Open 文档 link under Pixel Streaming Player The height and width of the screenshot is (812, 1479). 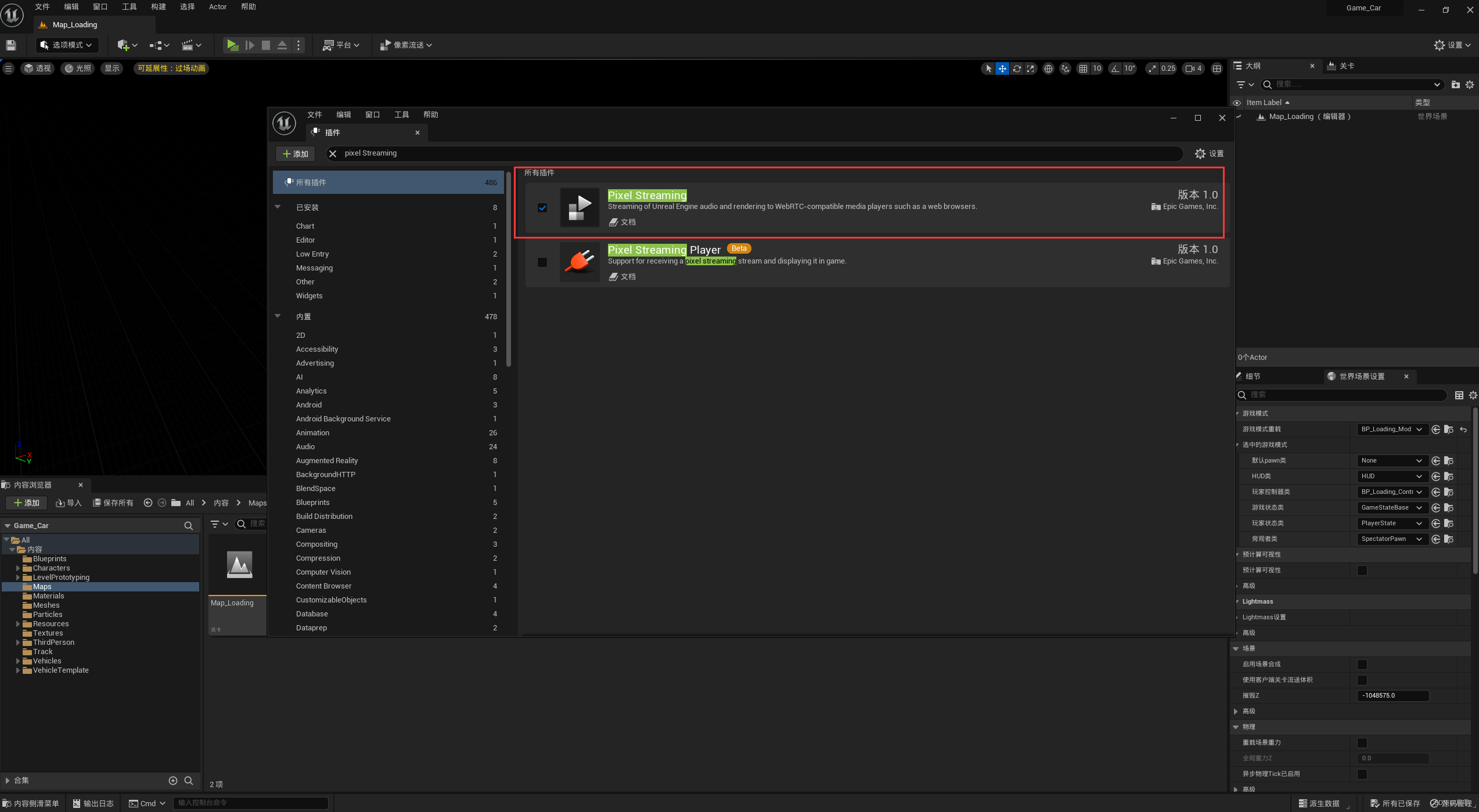(x=622, y=277)
